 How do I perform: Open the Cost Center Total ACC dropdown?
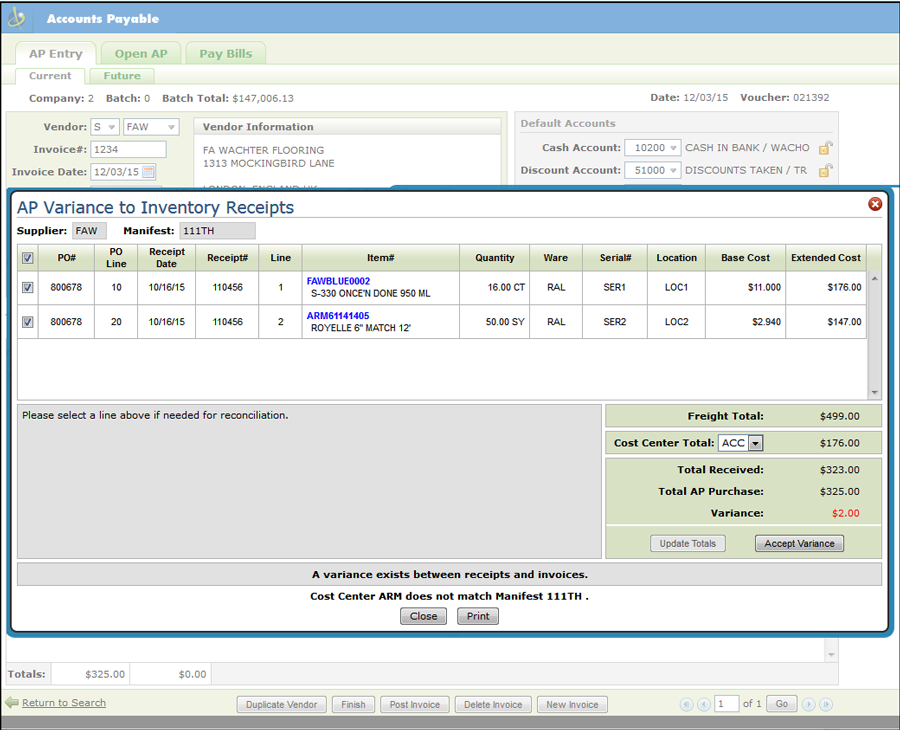755,443
